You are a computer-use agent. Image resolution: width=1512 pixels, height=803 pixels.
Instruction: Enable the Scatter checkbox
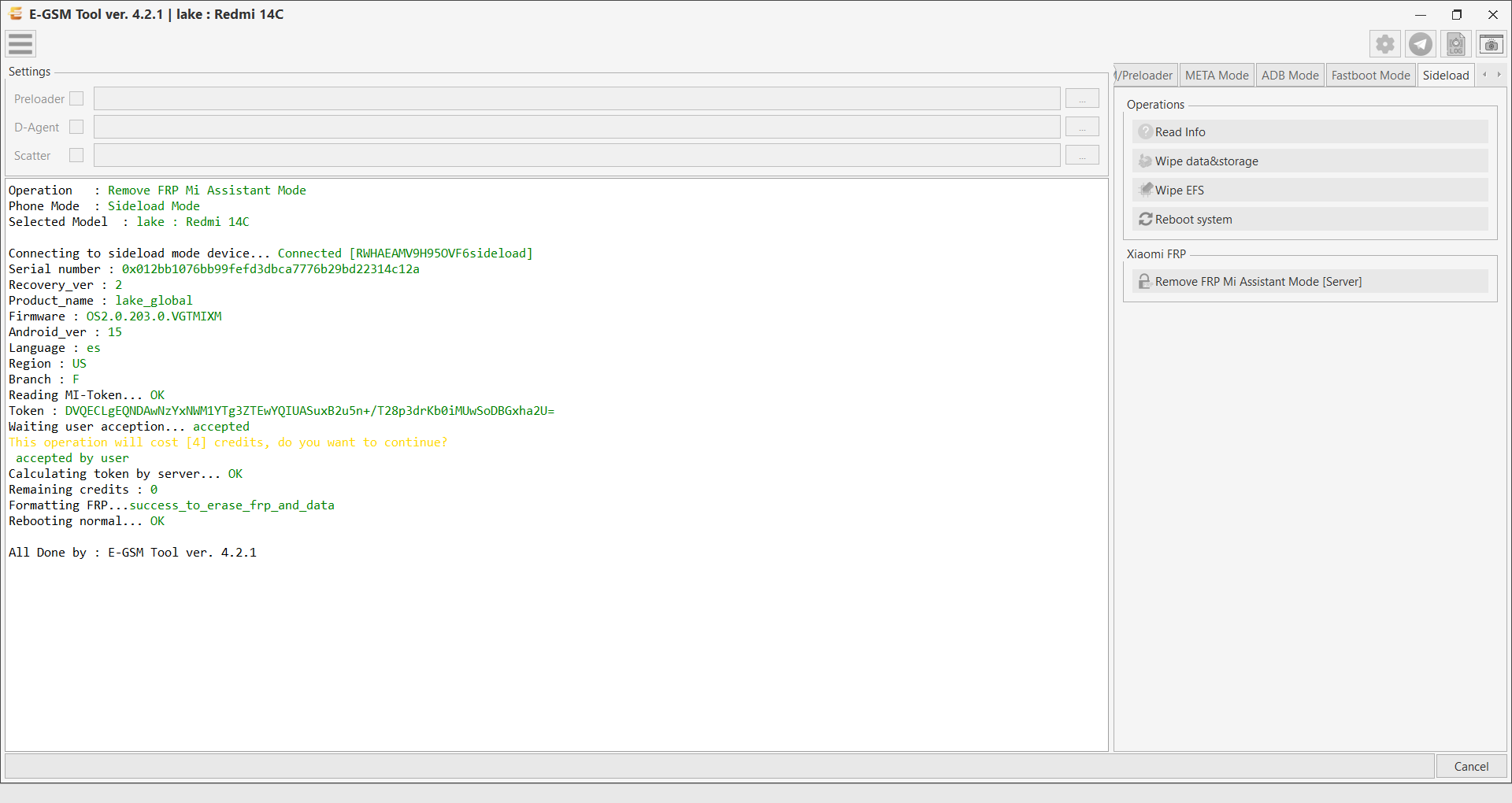point(76,155)
